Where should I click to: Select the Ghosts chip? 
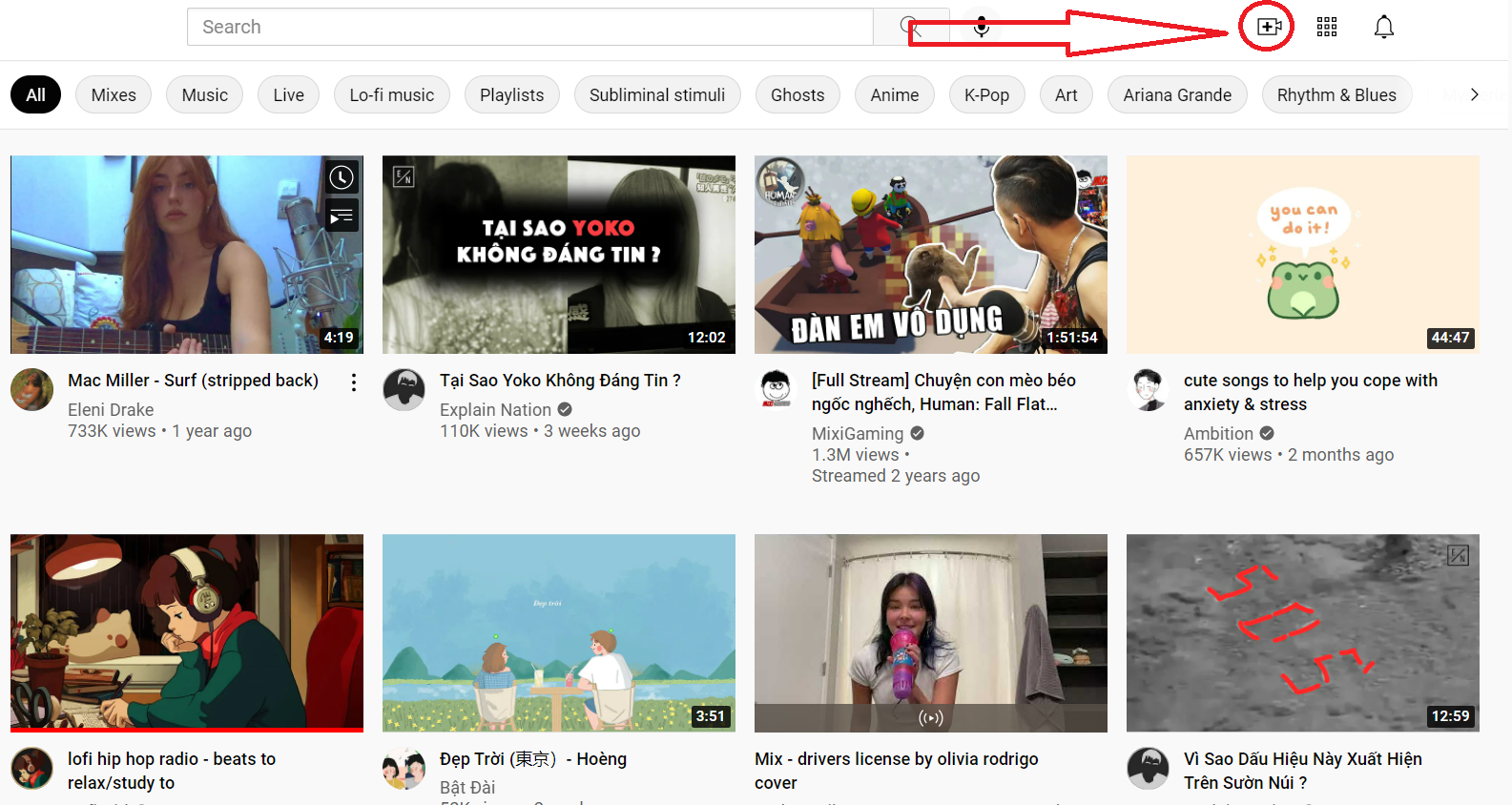[x=797, y=94]
